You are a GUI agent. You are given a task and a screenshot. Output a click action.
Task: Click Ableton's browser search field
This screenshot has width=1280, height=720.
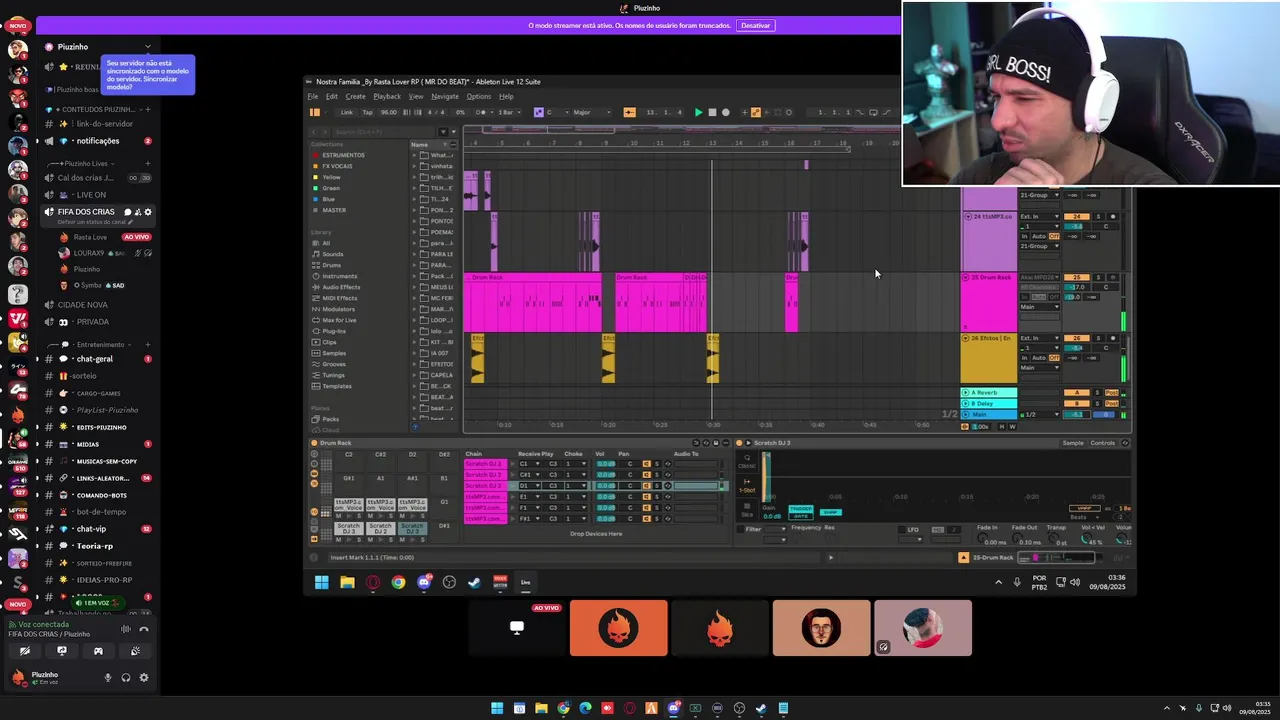(385, 131)
